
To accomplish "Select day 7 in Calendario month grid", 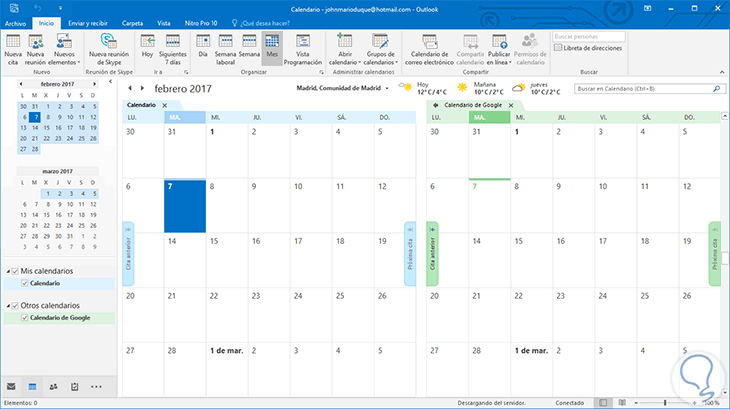I will tap(185, 206).
